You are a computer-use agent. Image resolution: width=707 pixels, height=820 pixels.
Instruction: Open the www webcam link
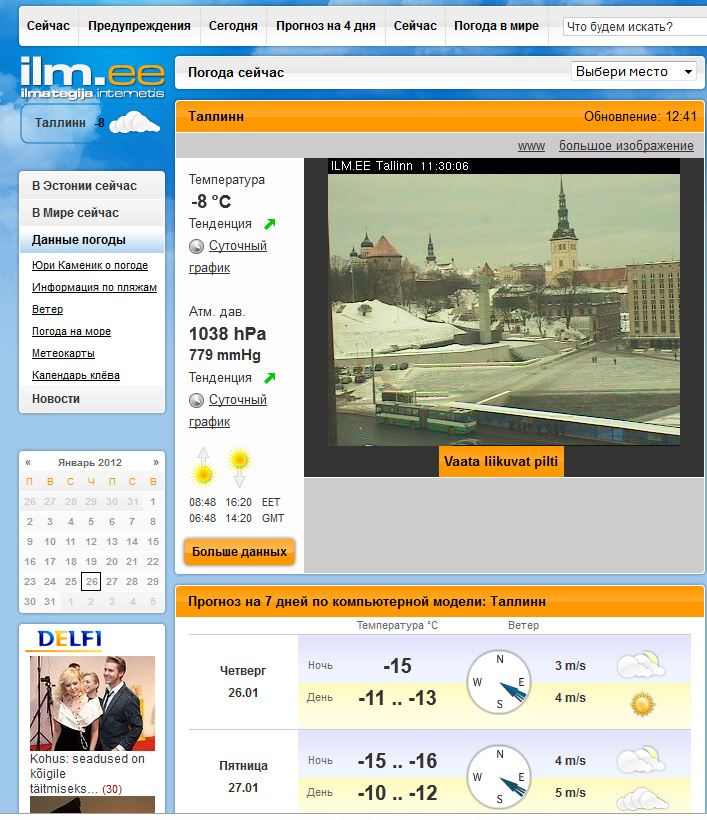[531, 146]
